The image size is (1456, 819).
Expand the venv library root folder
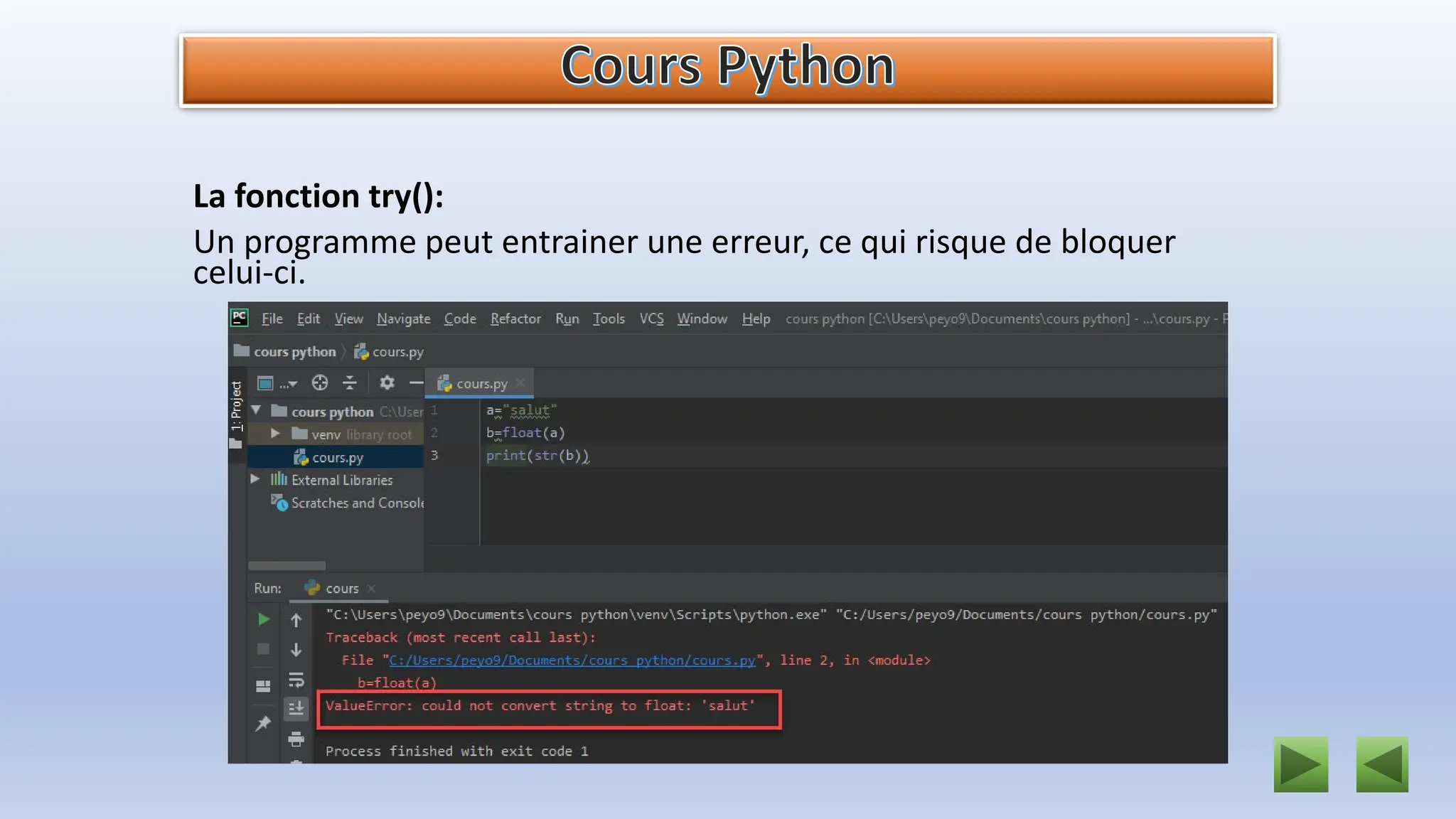coord(275,433)
